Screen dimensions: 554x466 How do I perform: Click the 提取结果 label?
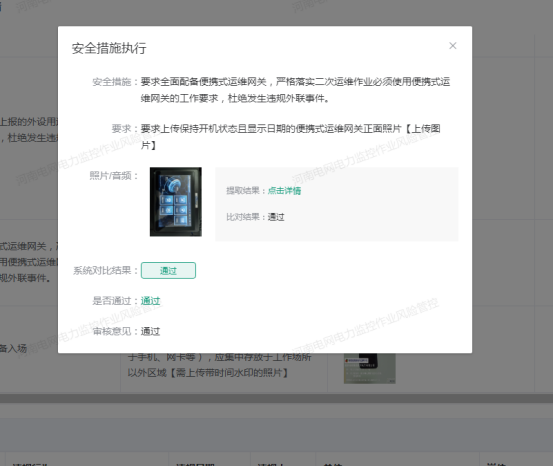[x=246, y=191]
